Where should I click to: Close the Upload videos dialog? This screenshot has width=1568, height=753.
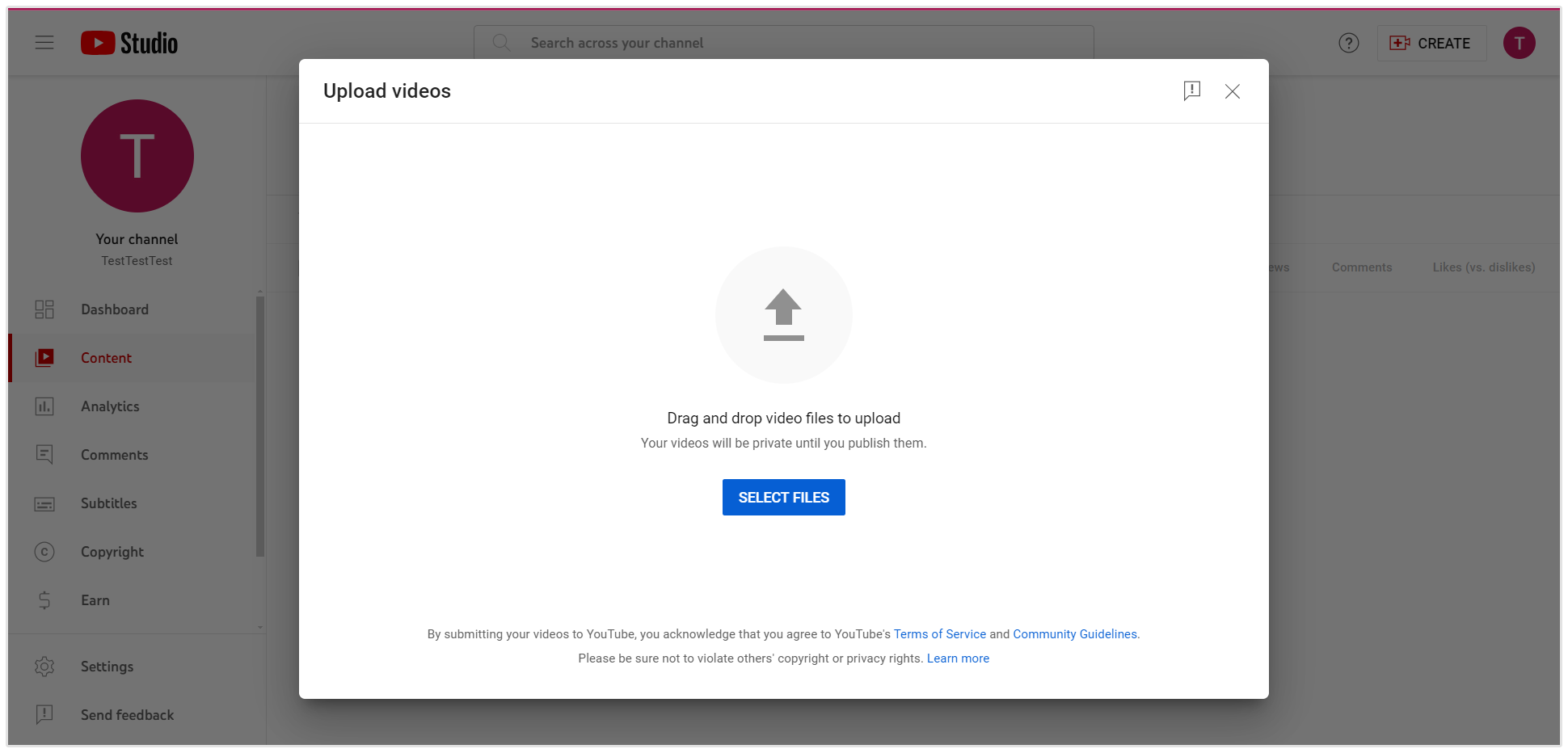pos(1232,91)
